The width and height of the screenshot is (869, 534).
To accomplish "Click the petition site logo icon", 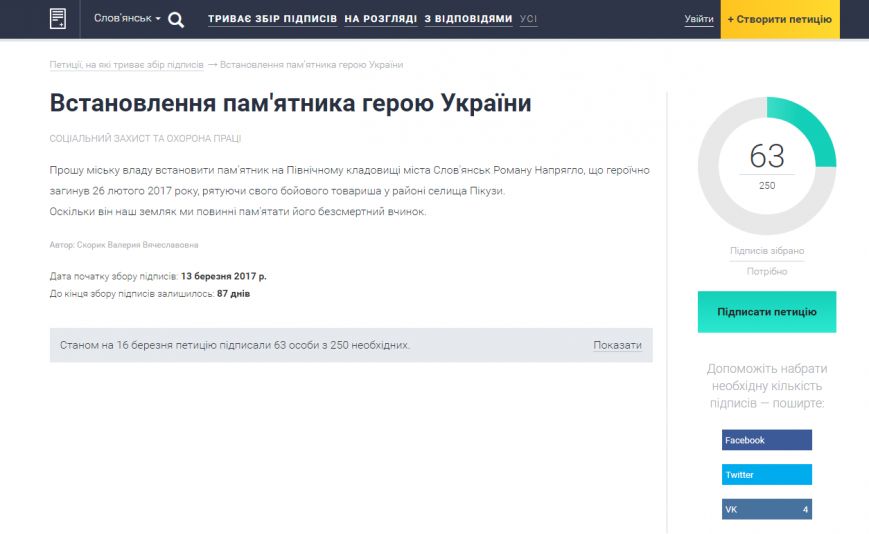I will click(58, 19).
